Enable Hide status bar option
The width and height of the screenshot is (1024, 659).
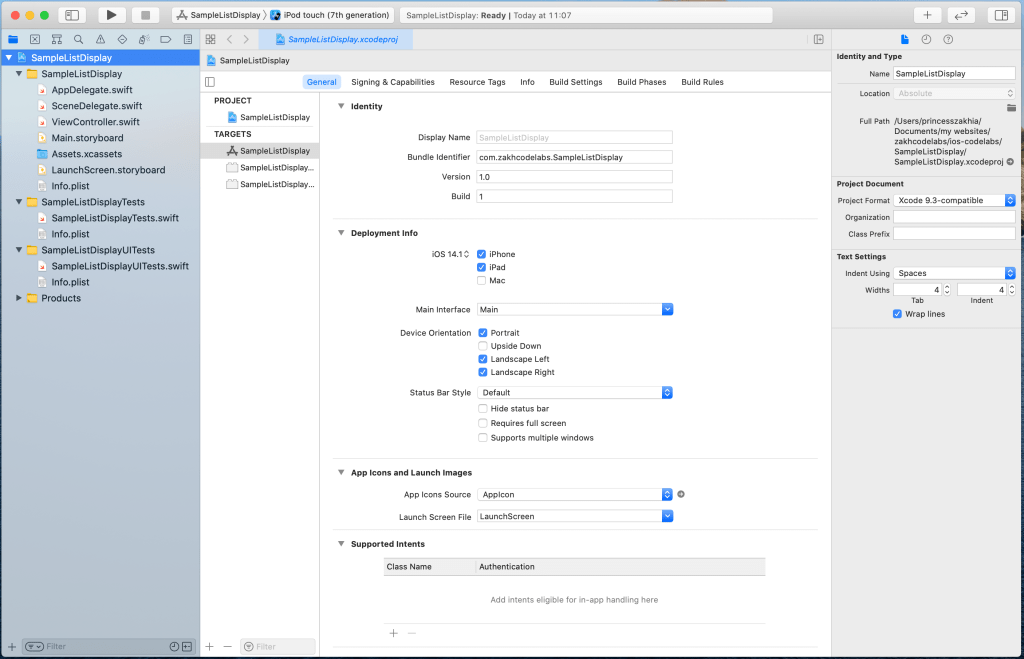click(x=482, y=409)
